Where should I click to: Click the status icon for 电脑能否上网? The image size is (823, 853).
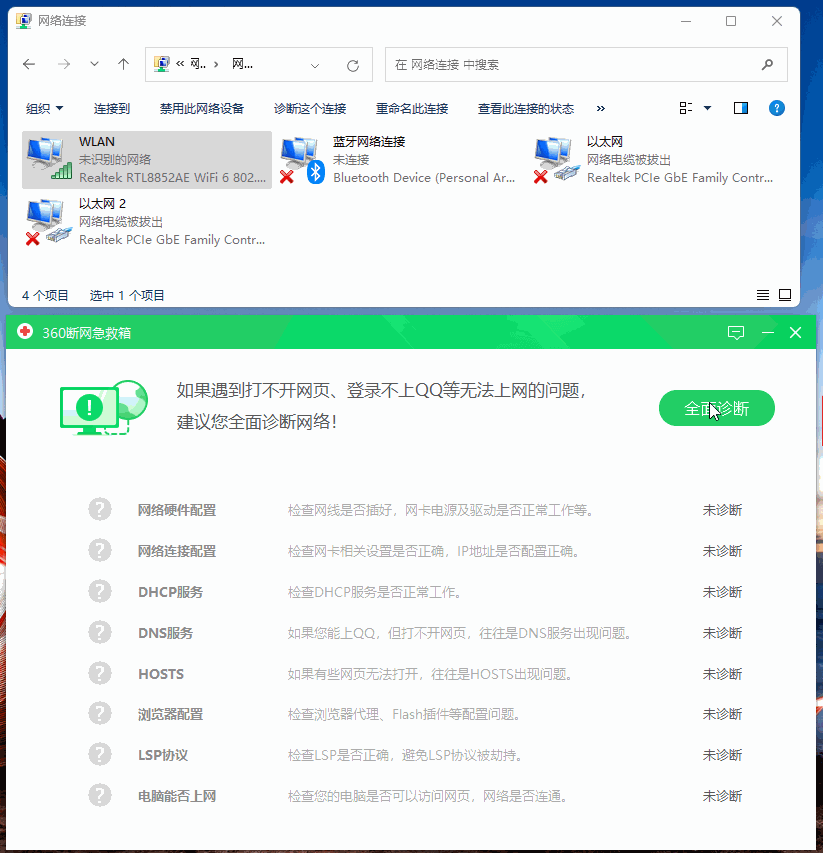click(100, 795)
